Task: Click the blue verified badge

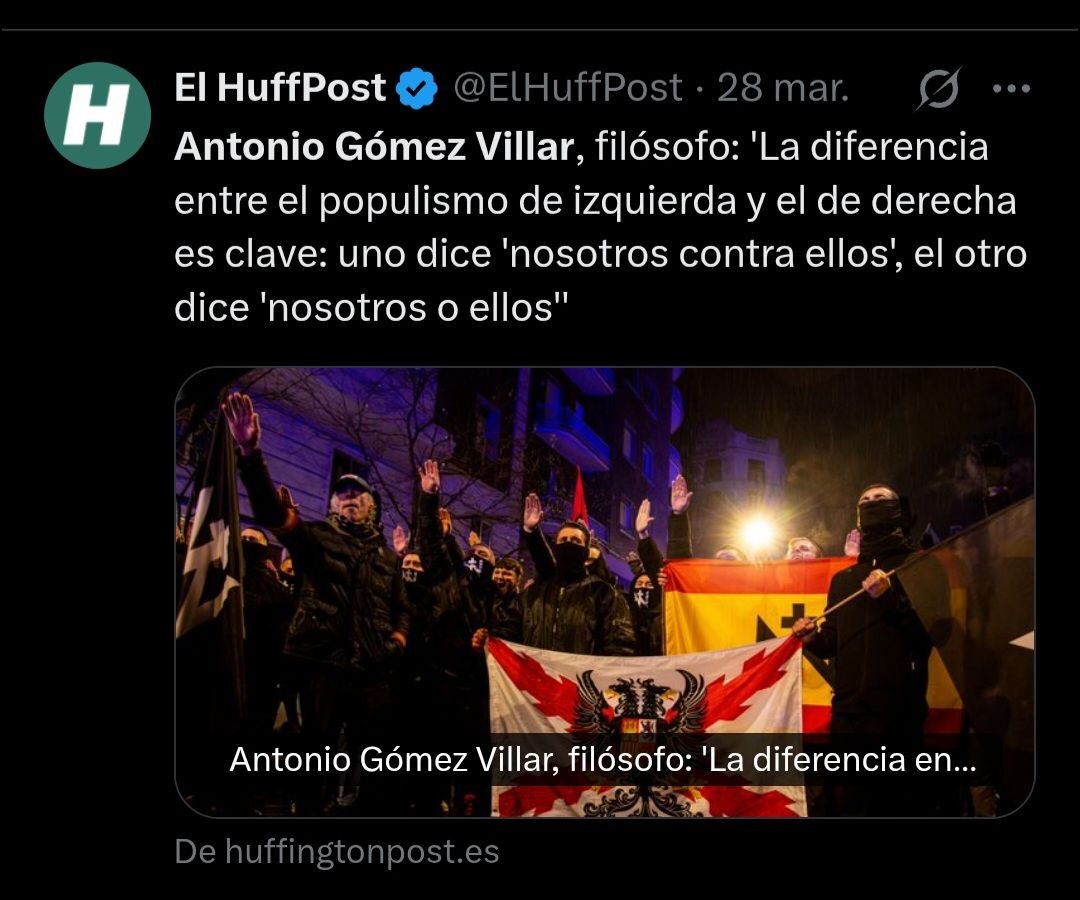Action: point(416,88)
